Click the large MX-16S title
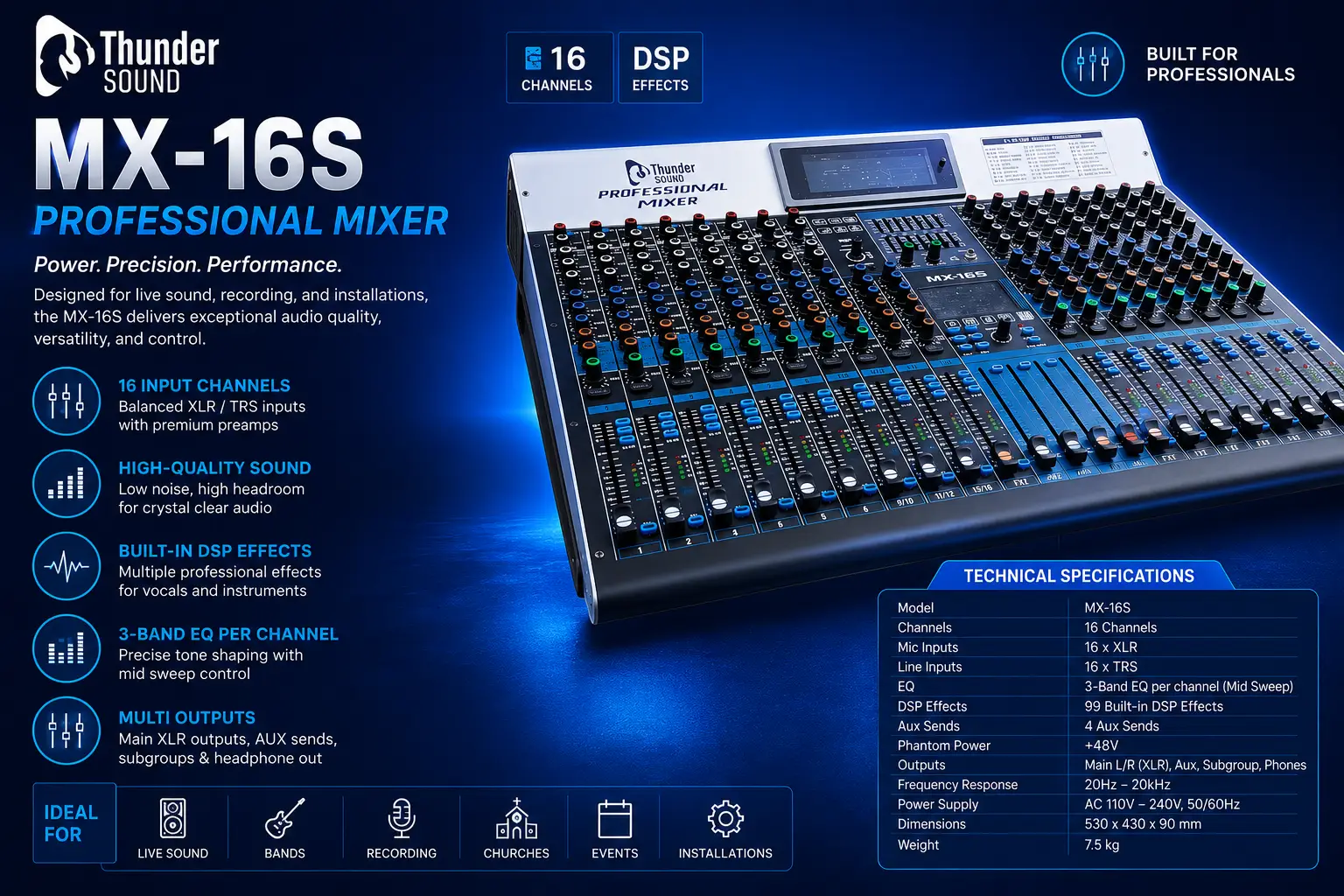The height and width of the screenshot is (896, 1344). point(199,155)
